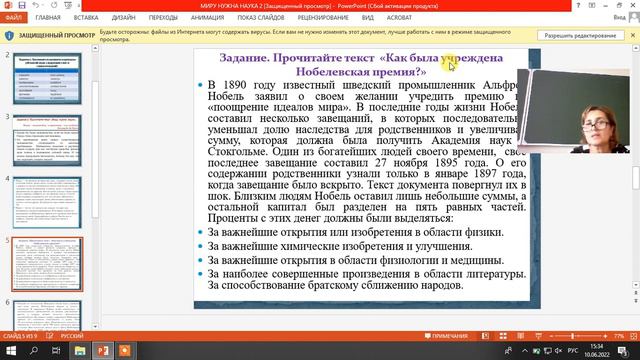Select slide 4 thumbnail
The width and height of the screenshot is (640, 360).
pyautogui.click(x=47, y=202)
